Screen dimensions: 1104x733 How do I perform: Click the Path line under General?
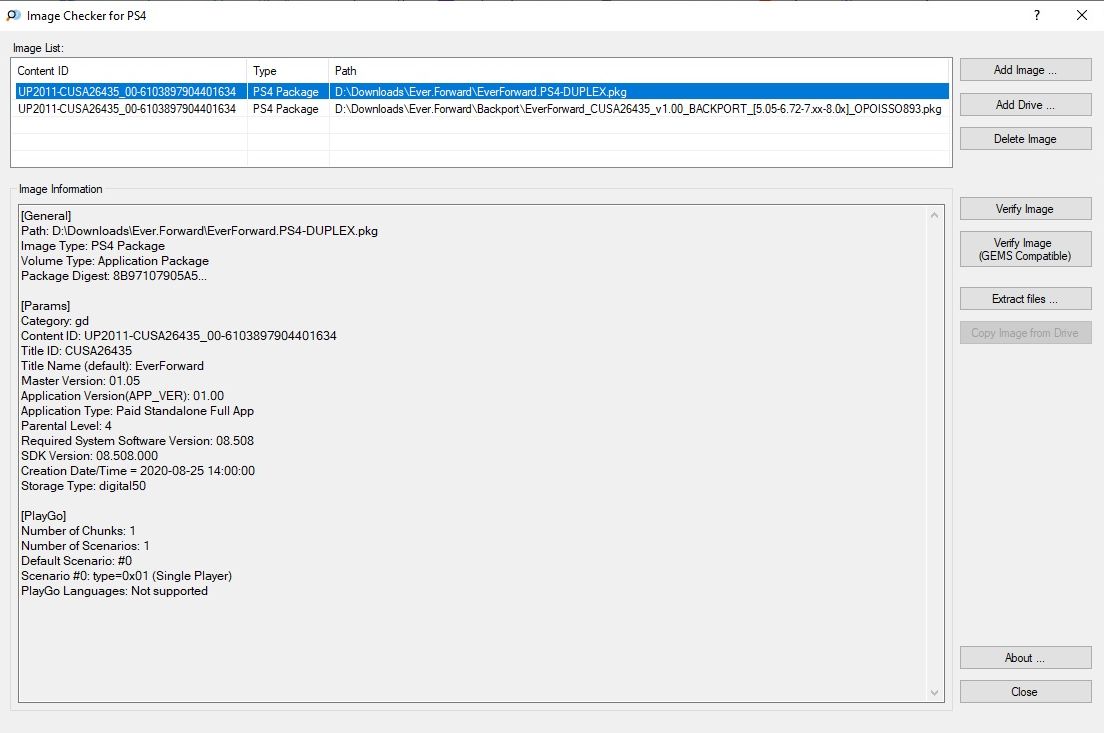199,231
